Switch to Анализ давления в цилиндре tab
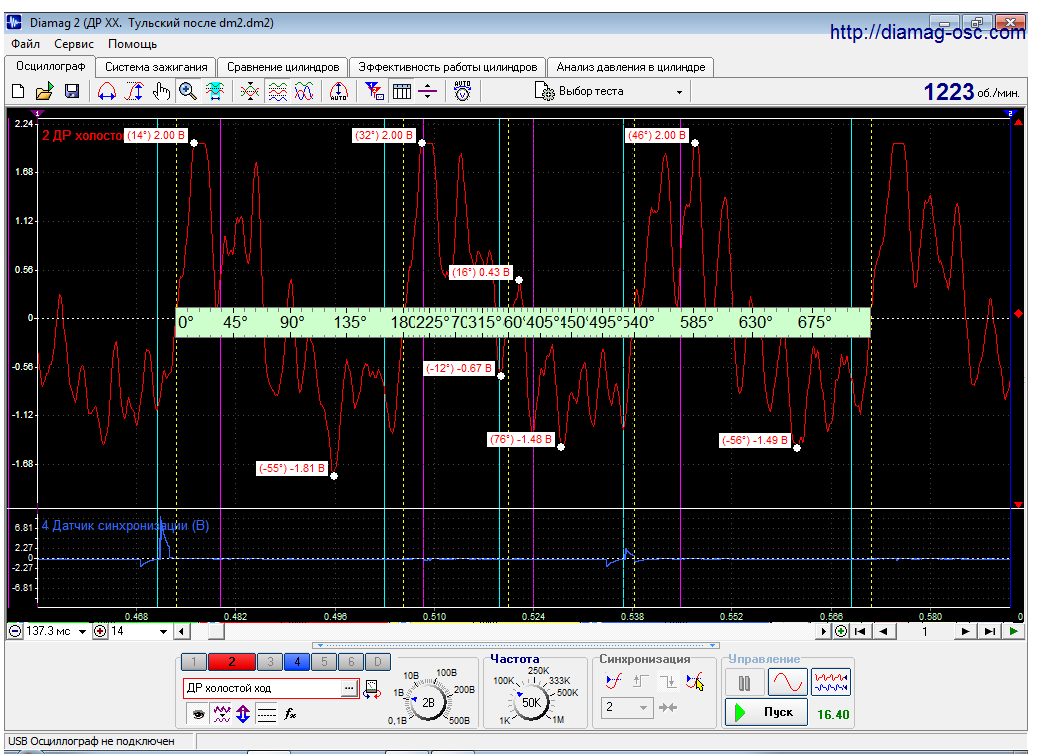 point(631,67)
